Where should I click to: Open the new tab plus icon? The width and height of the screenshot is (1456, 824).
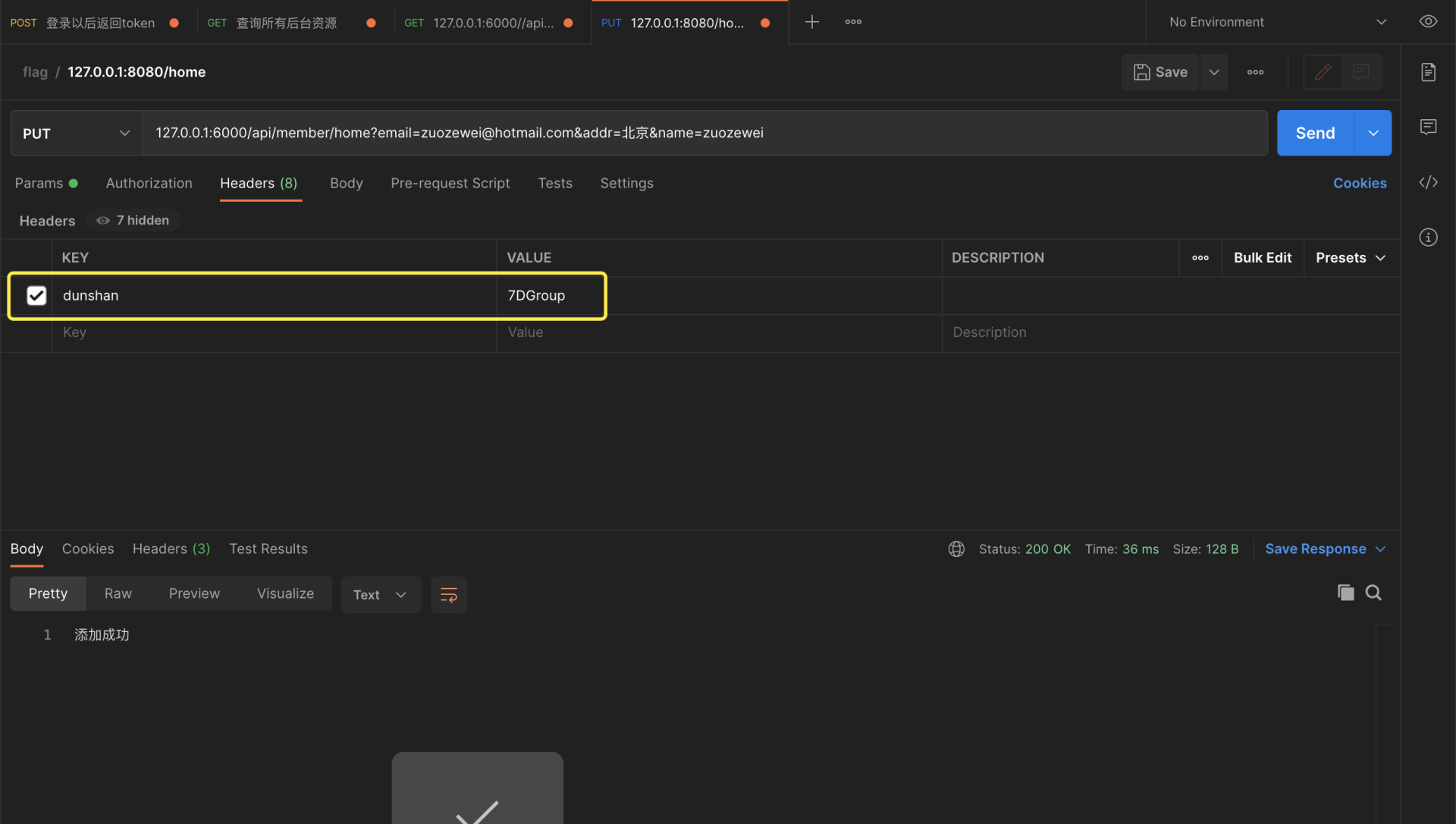811,22
